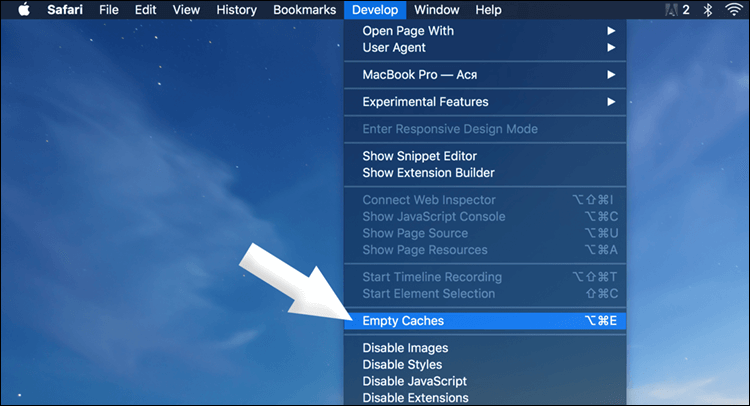Open the Bookmarks menu
This screenshot has height=406, width=750.
(x=304, y=10)
